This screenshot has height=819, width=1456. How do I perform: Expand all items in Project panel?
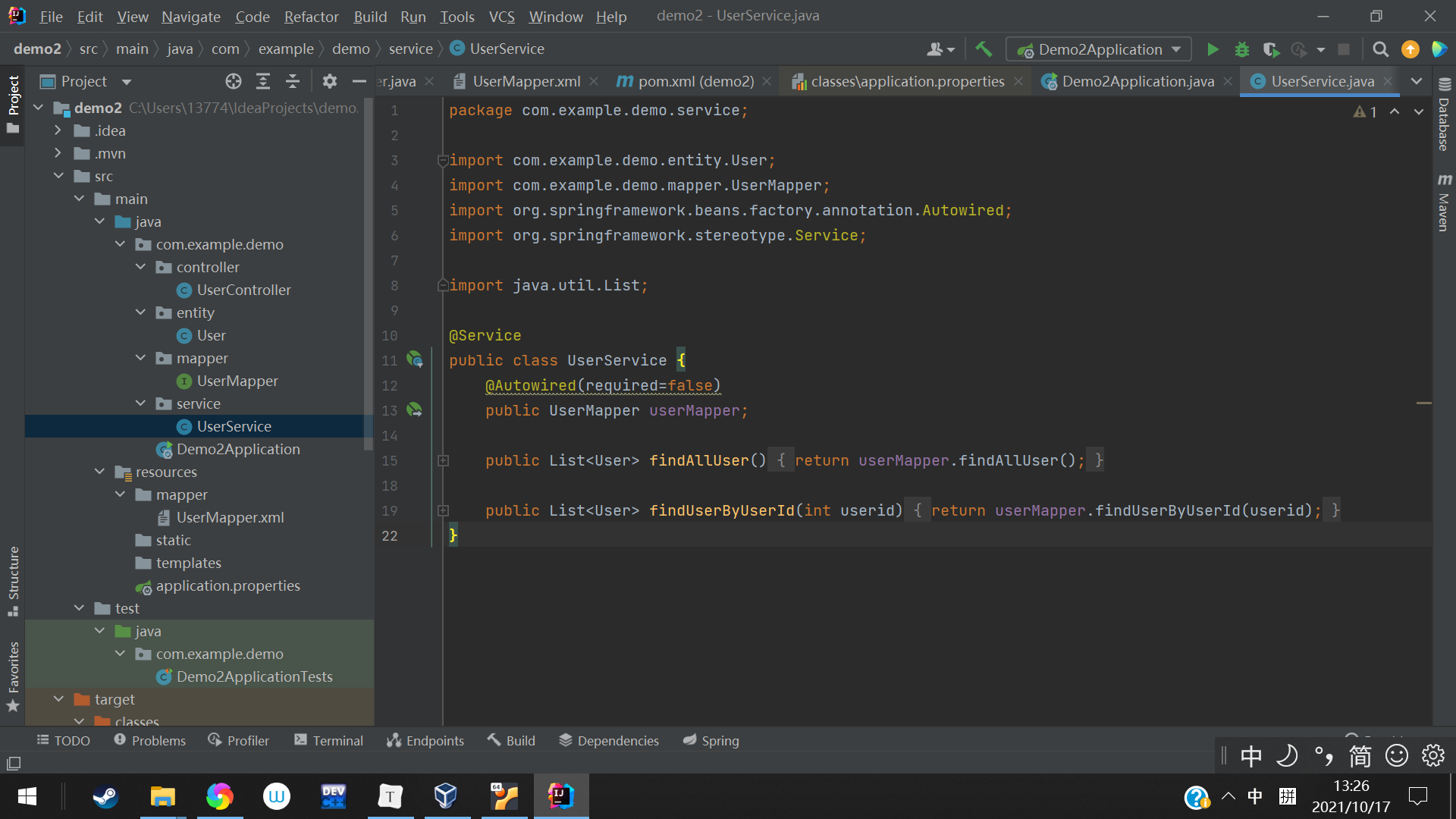tap(263, 81)
